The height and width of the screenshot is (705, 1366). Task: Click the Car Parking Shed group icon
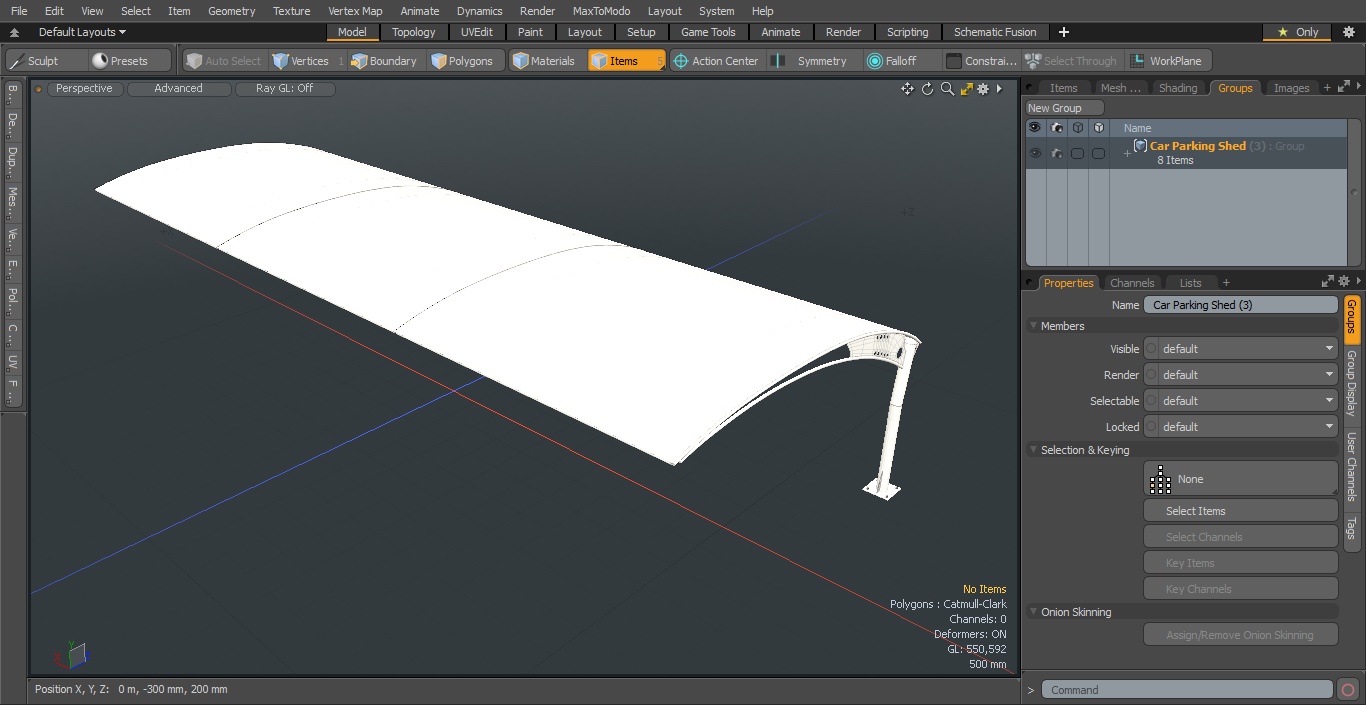[1140, 146]
